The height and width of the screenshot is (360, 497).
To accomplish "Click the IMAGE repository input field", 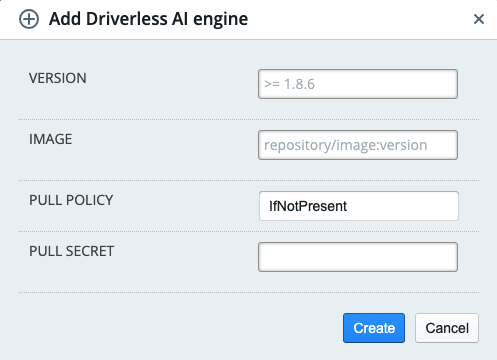I will 358,145.
